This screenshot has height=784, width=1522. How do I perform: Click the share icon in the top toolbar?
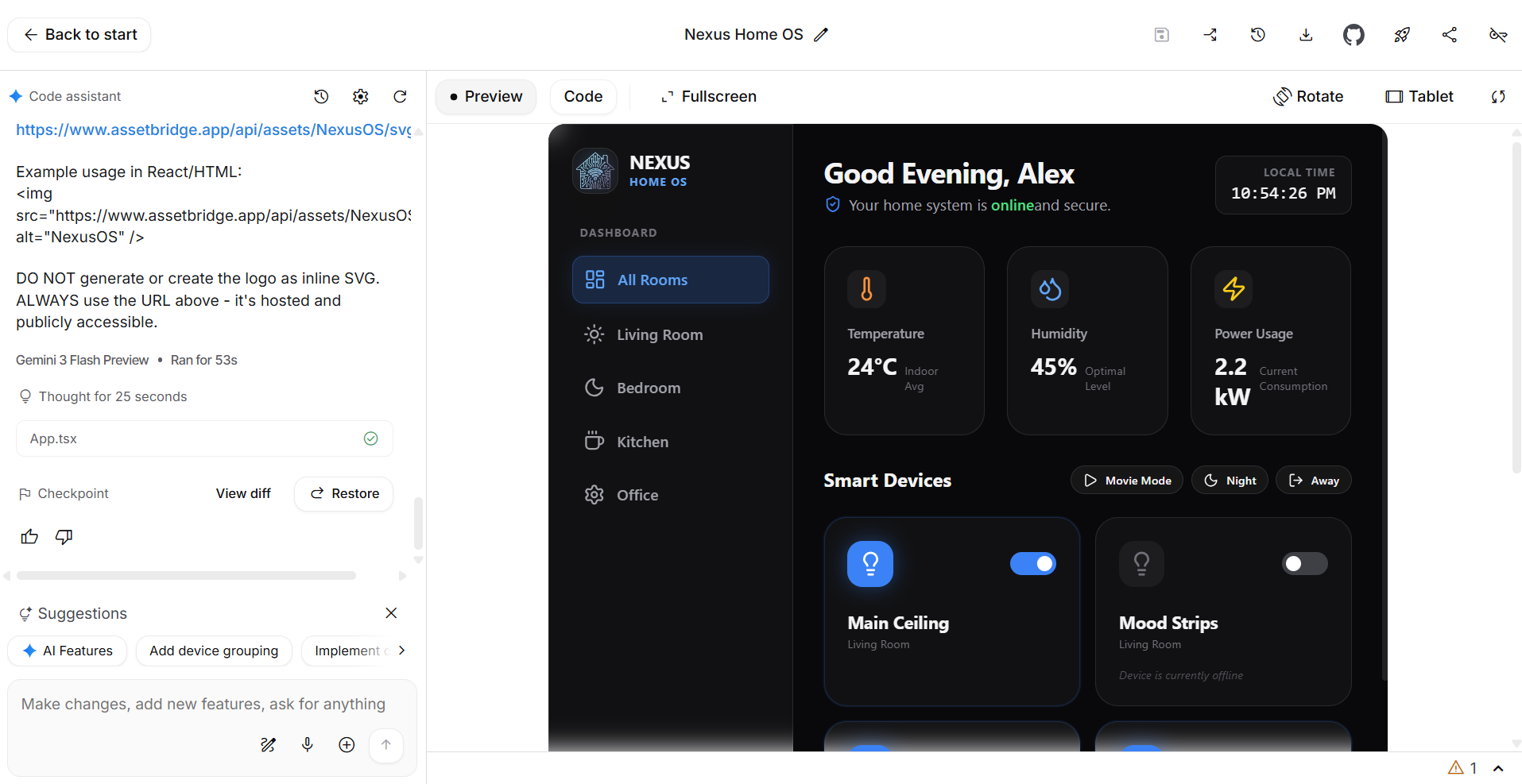[x=1449, y=34]
